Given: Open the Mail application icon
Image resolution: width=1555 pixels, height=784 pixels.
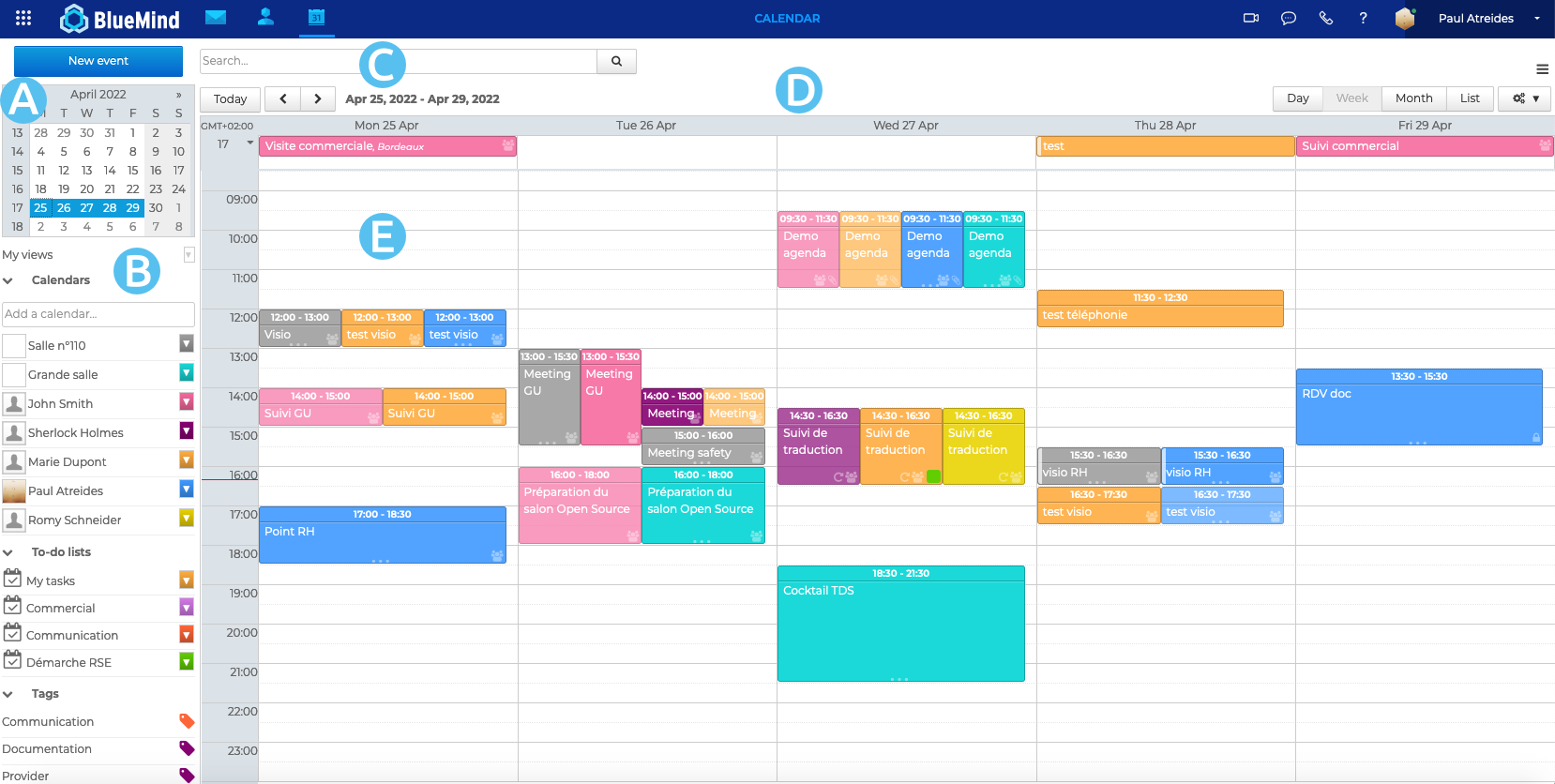Looking at the screenshot, I should click(x=216, y=17).
